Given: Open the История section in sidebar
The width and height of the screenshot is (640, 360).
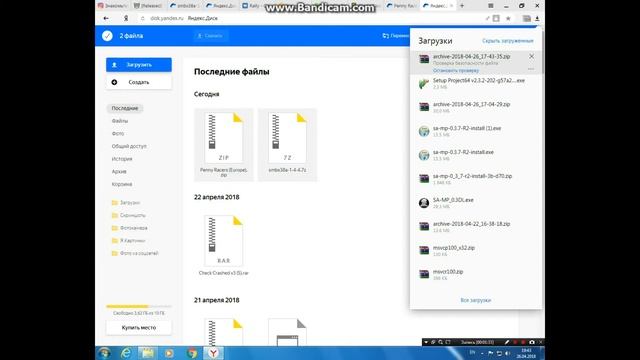Looking at the screenshot, I should 122,159.
